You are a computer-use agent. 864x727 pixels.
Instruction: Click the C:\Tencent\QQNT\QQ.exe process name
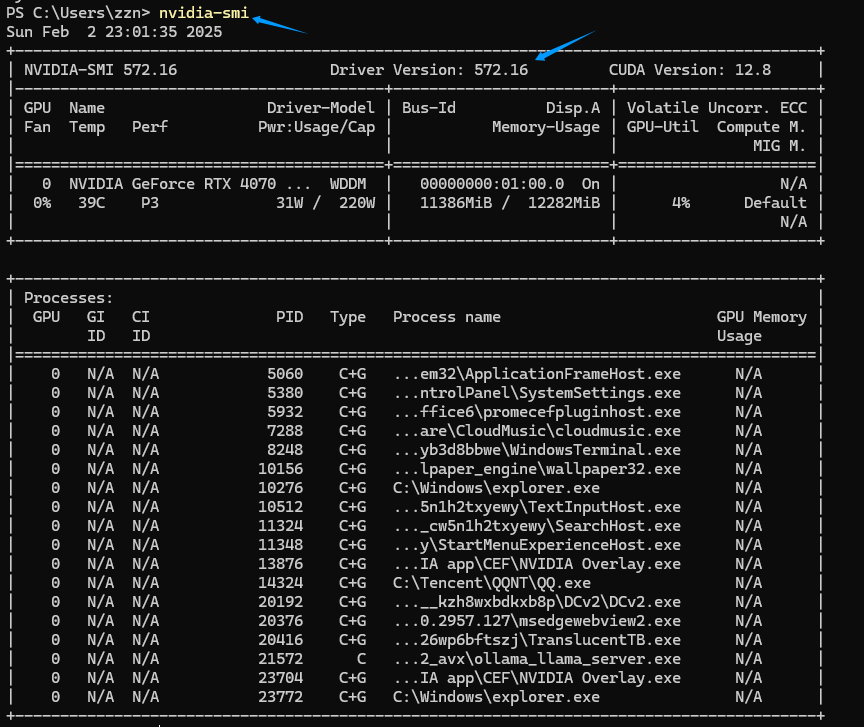[492, 583]
